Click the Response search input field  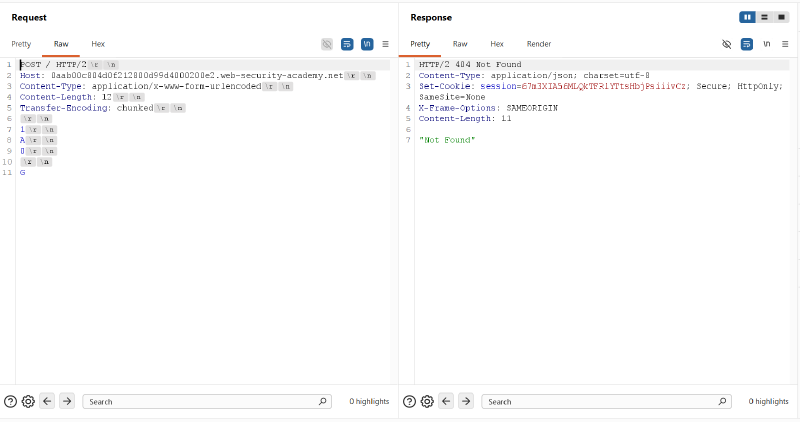606,402
